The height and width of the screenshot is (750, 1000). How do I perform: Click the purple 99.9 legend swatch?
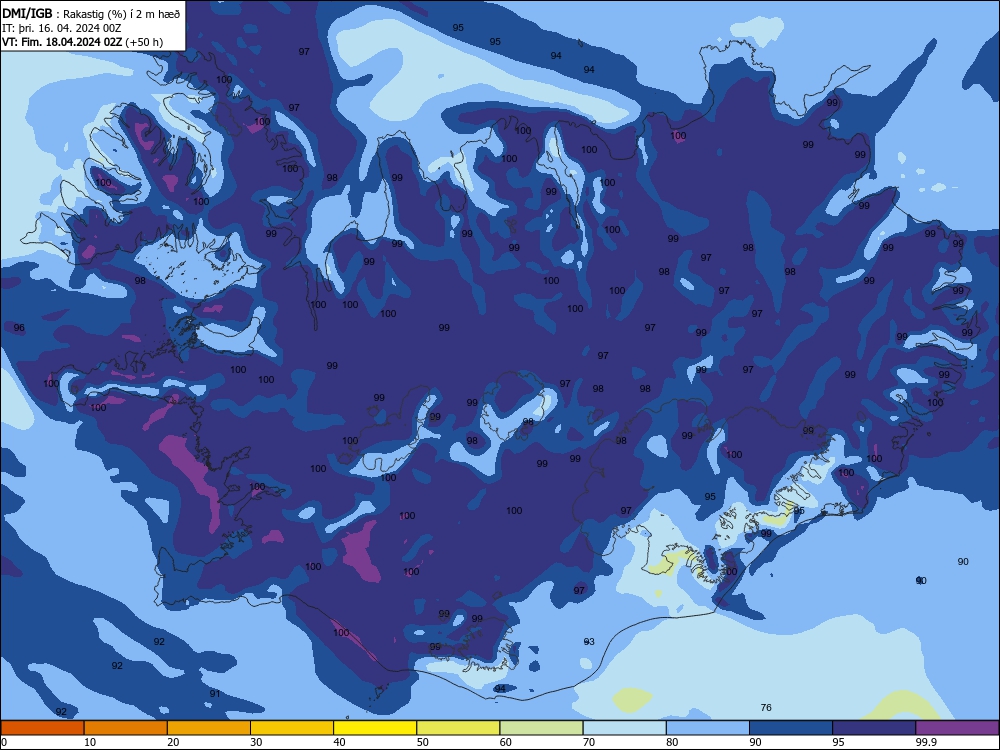957,728
